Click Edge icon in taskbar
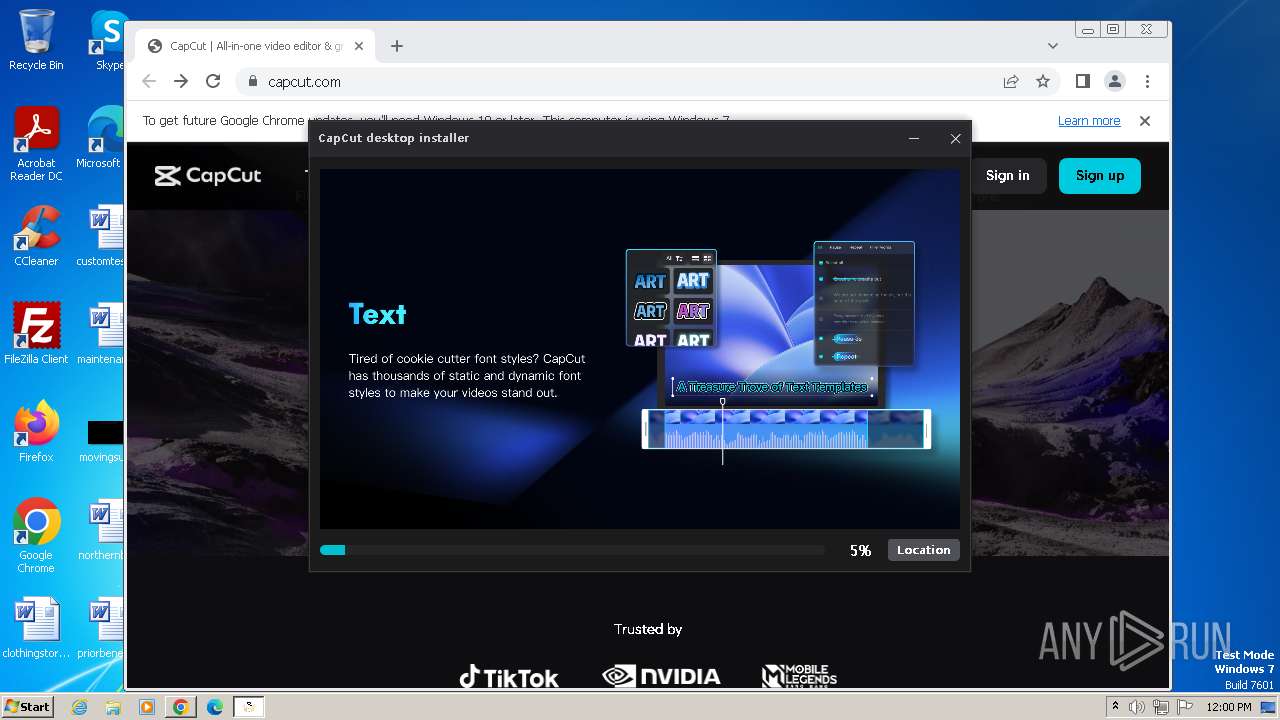1280x720 pixels. point(215,707)
